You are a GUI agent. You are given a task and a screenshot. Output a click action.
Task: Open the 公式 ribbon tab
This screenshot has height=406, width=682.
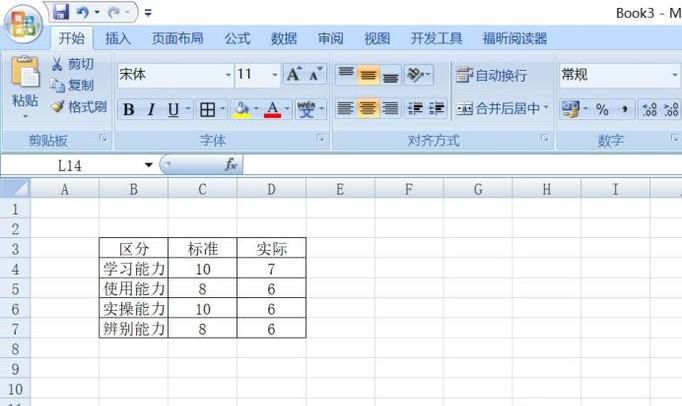[x=237, y=38]
